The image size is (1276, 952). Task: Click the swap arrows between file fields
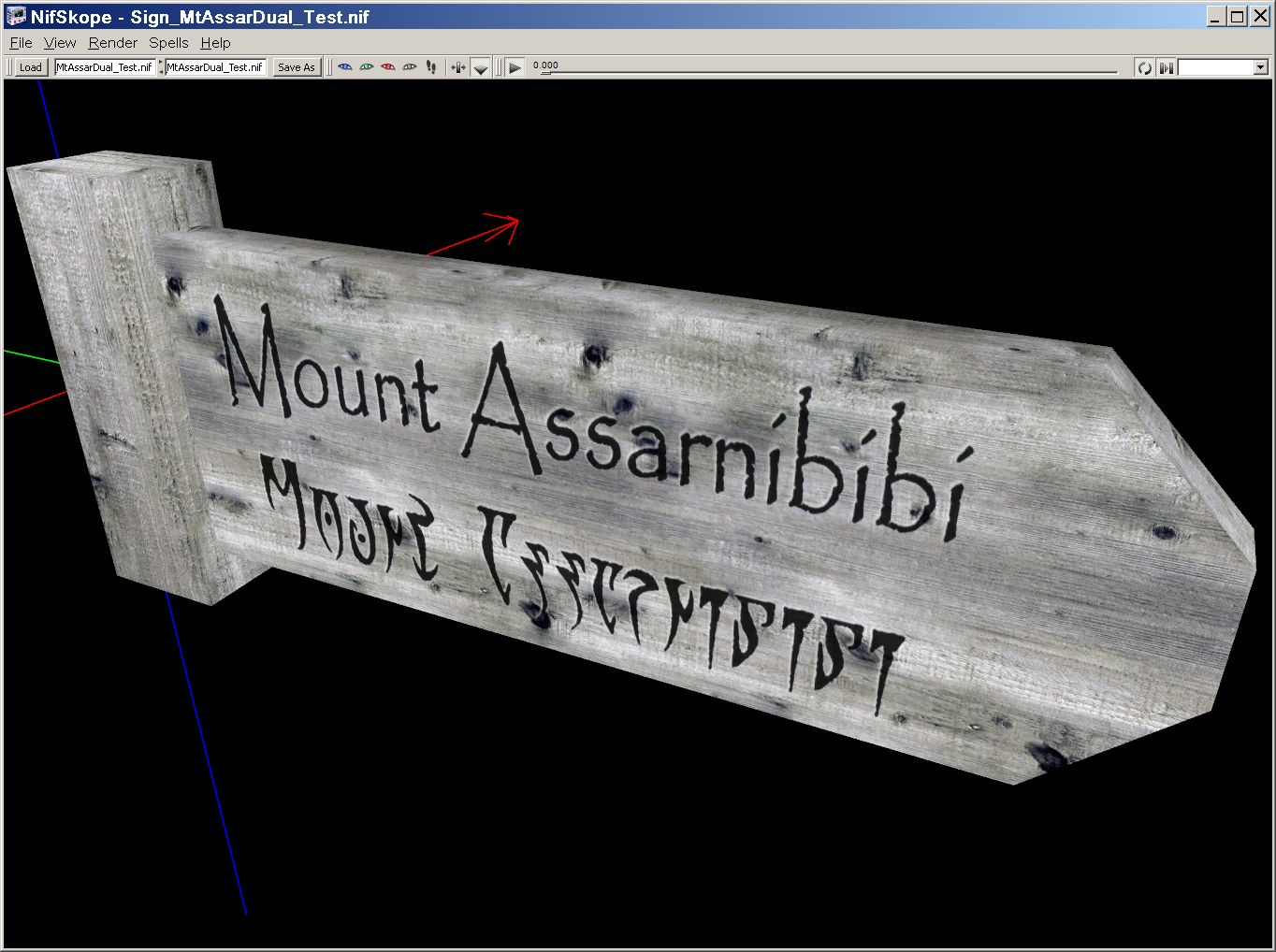(x=160, y=67)
